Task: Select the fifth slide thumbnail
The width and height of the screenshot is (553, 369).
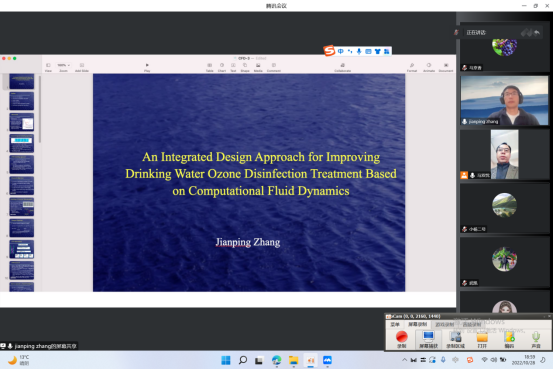Action: [x=22, y=164]
